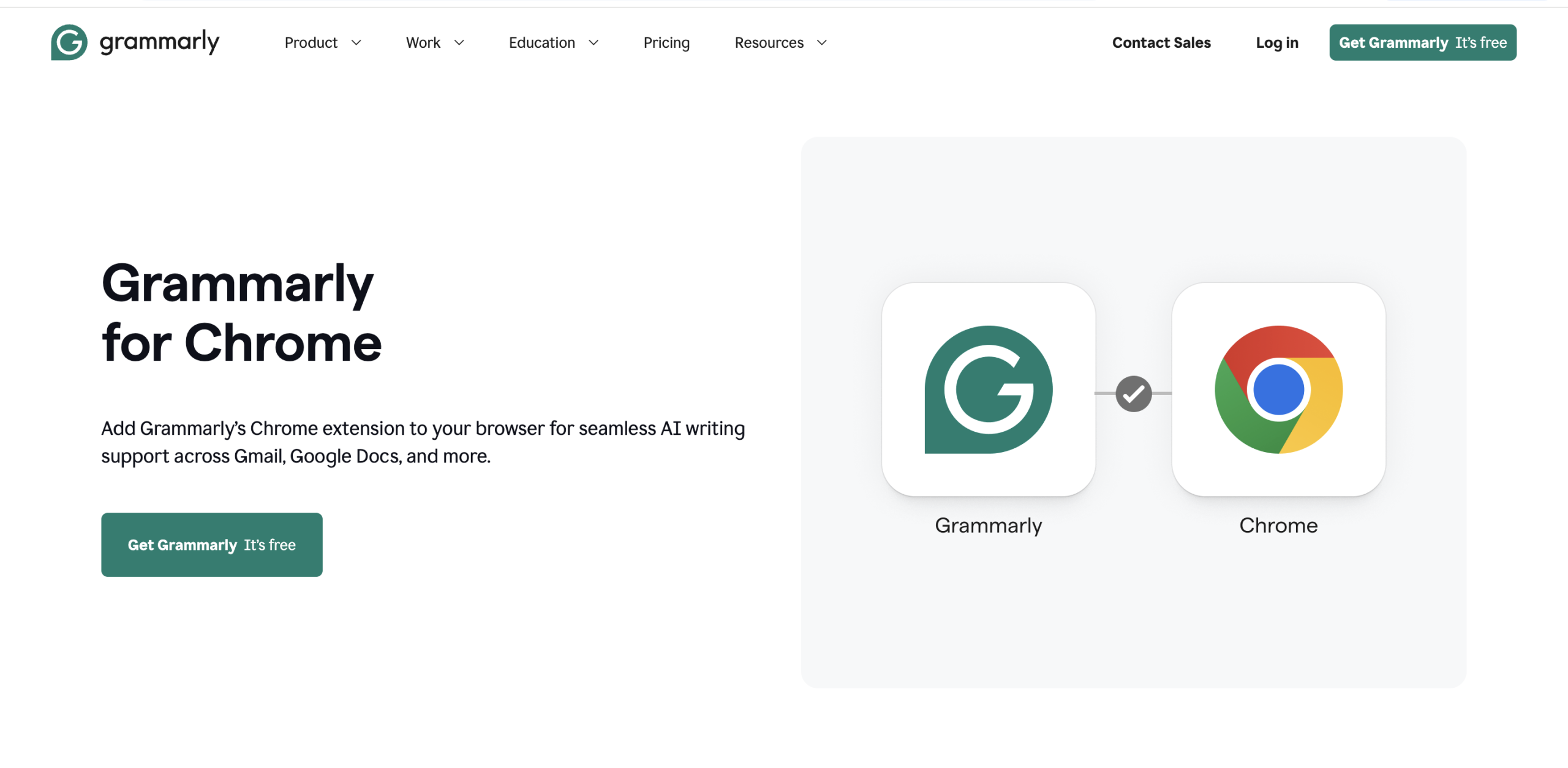The image size is (1568, 768).
Task: Click the gray checkmark connector icon
Action: [1133, 394]
